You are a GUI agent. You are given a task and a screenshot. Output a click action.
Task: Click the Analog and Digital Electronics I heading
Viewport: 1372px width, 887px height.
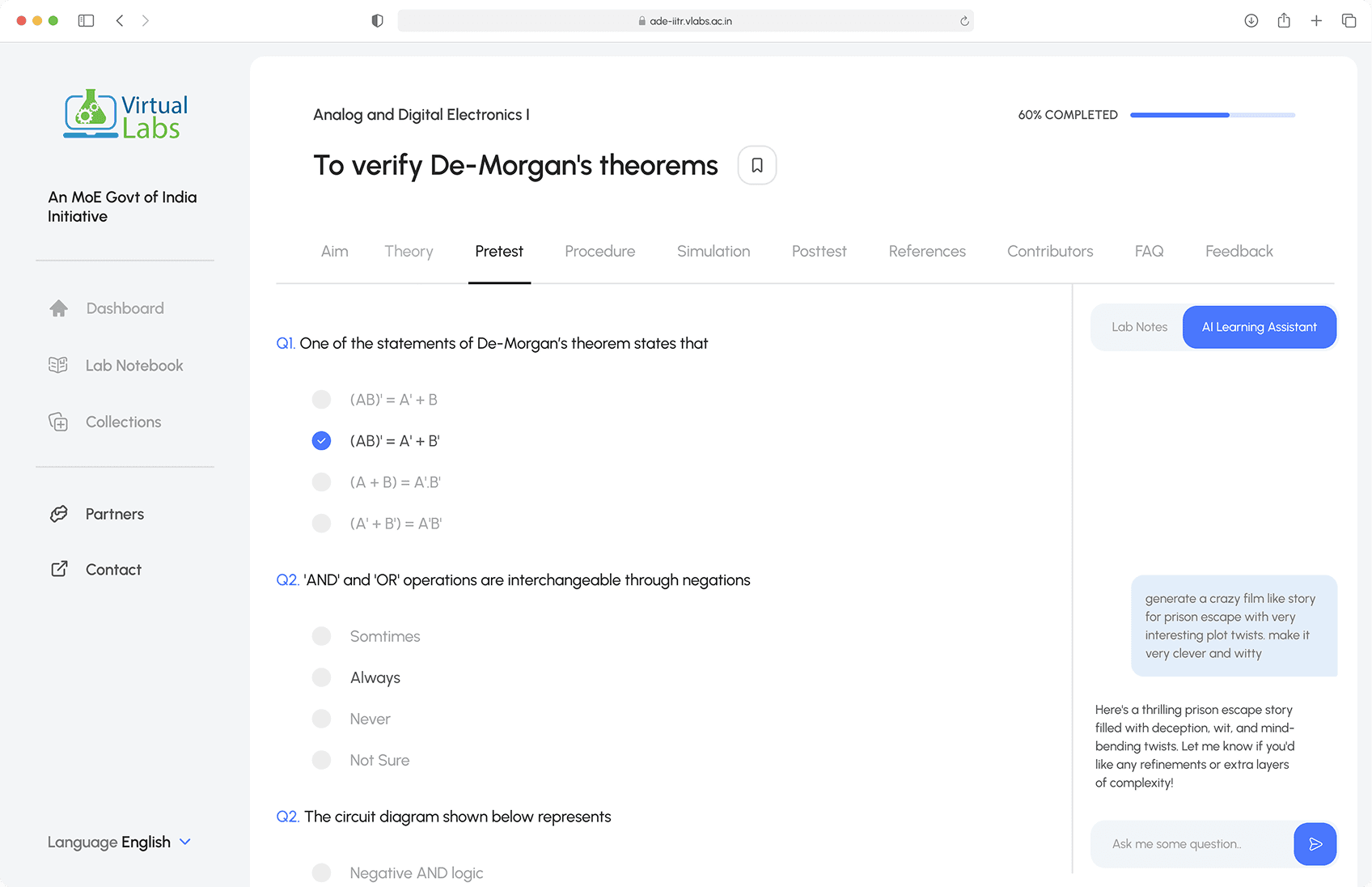click(421, 115)
